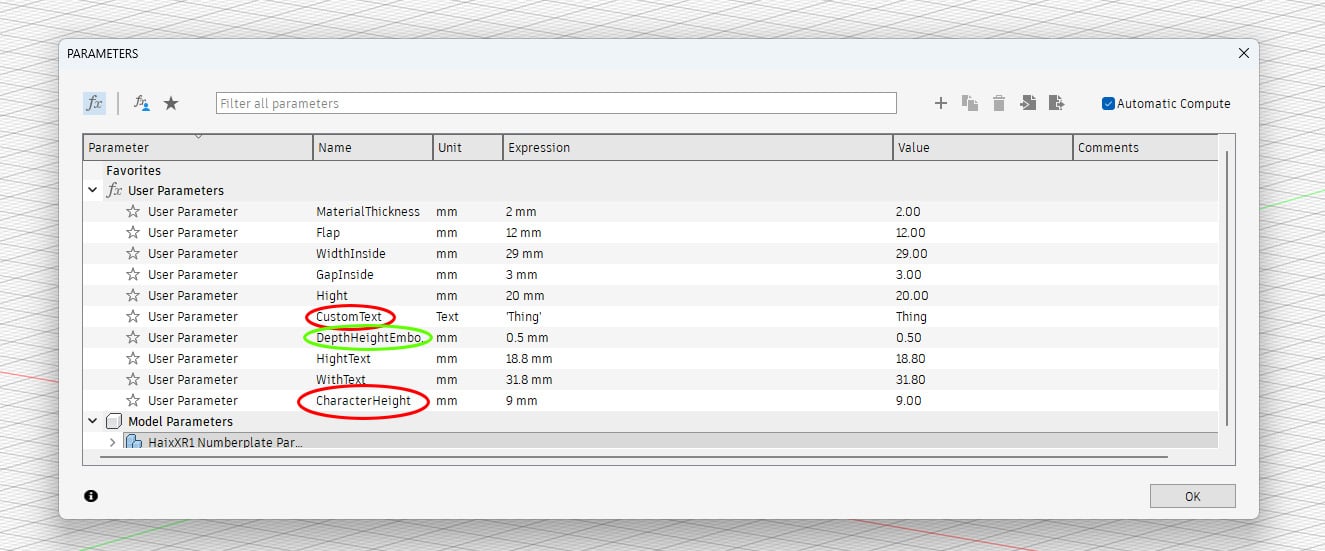Click the vertical scrollbar of the table
Viewport: 1325px width, 551px height.
(1225, 290)
